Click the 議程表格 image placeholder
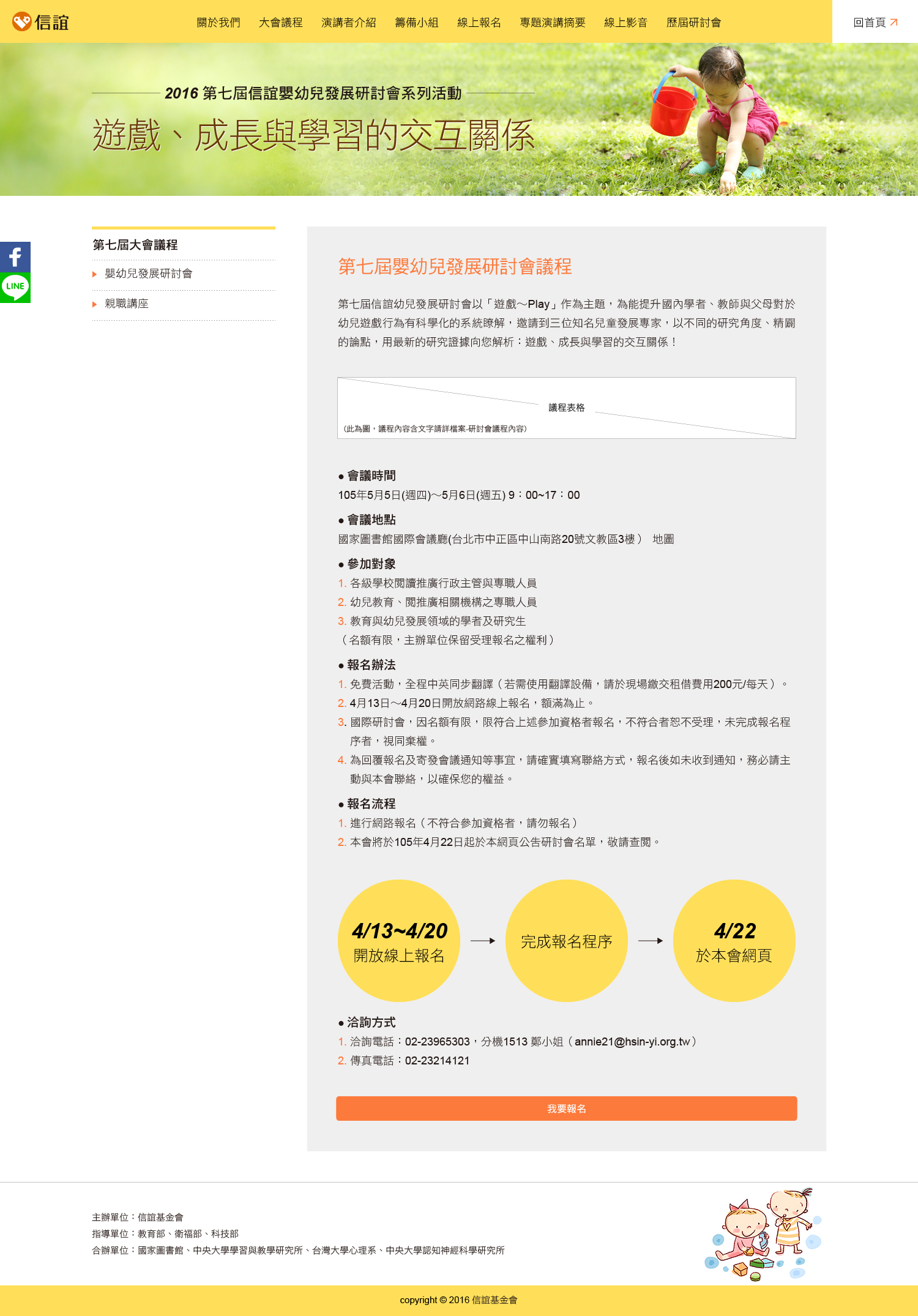This screenshot has height=1316, width=918. [567, 408]
